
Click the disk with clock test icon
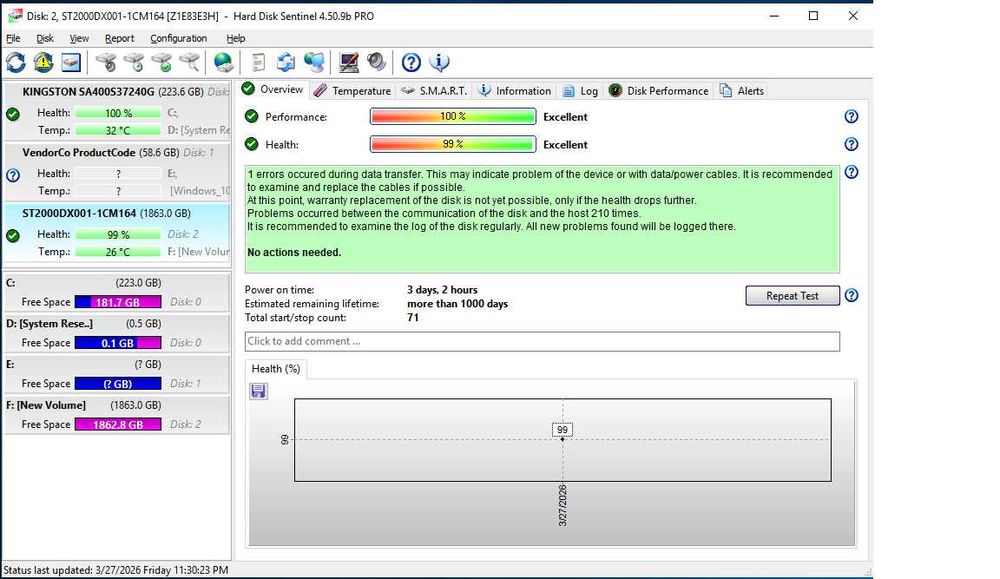click(x=134, y=62)
